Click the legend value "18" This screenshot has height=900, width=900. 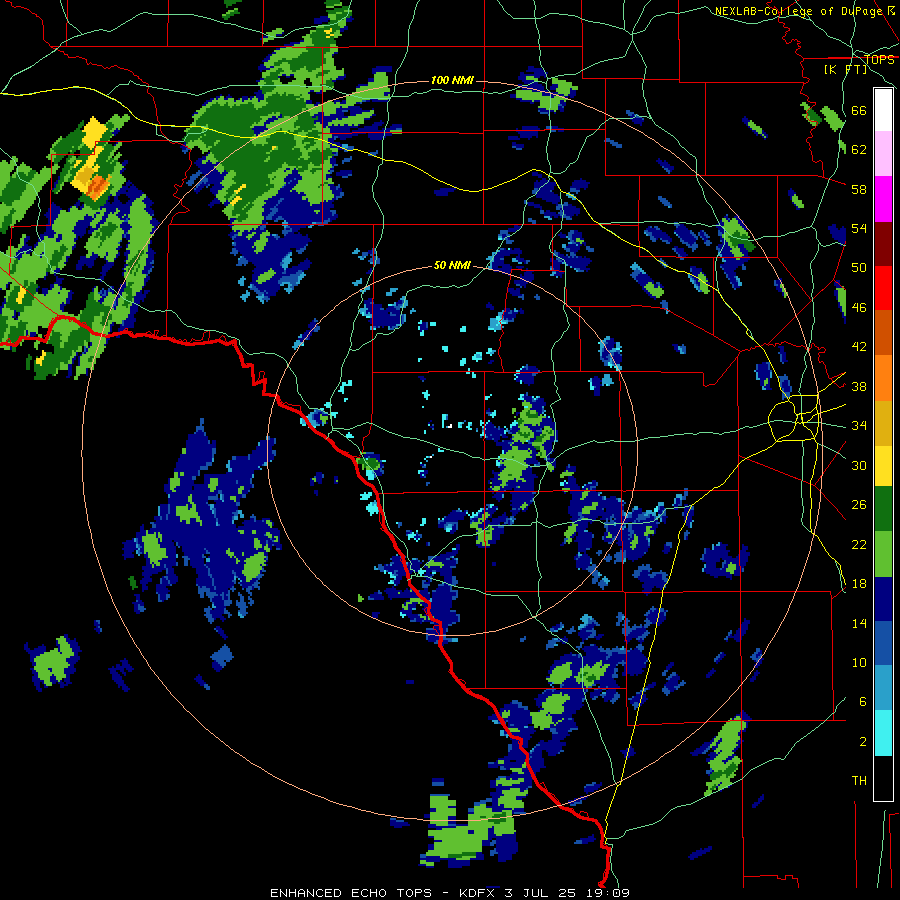(x=859, y=584)
